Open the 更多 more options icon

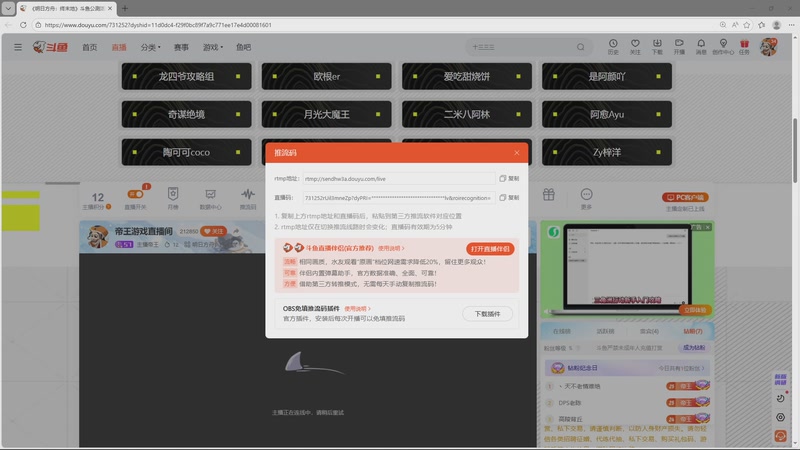pyautogui.click(x=586, y=198)
